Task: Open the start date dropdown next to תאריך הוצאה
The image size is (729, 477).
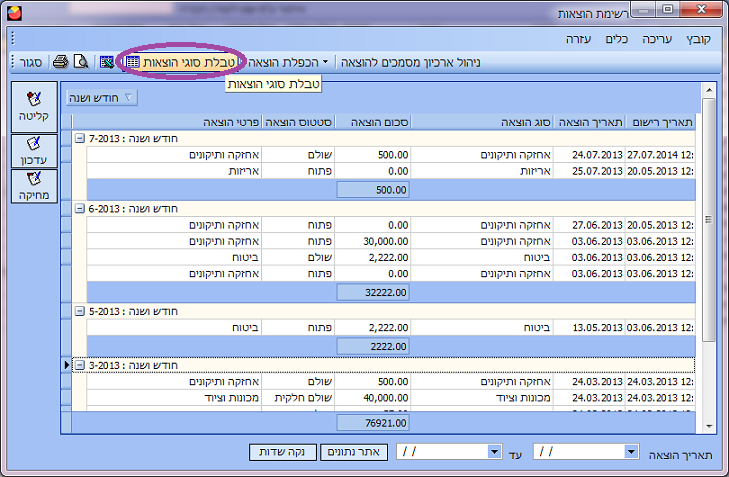Action: point(631,452)
